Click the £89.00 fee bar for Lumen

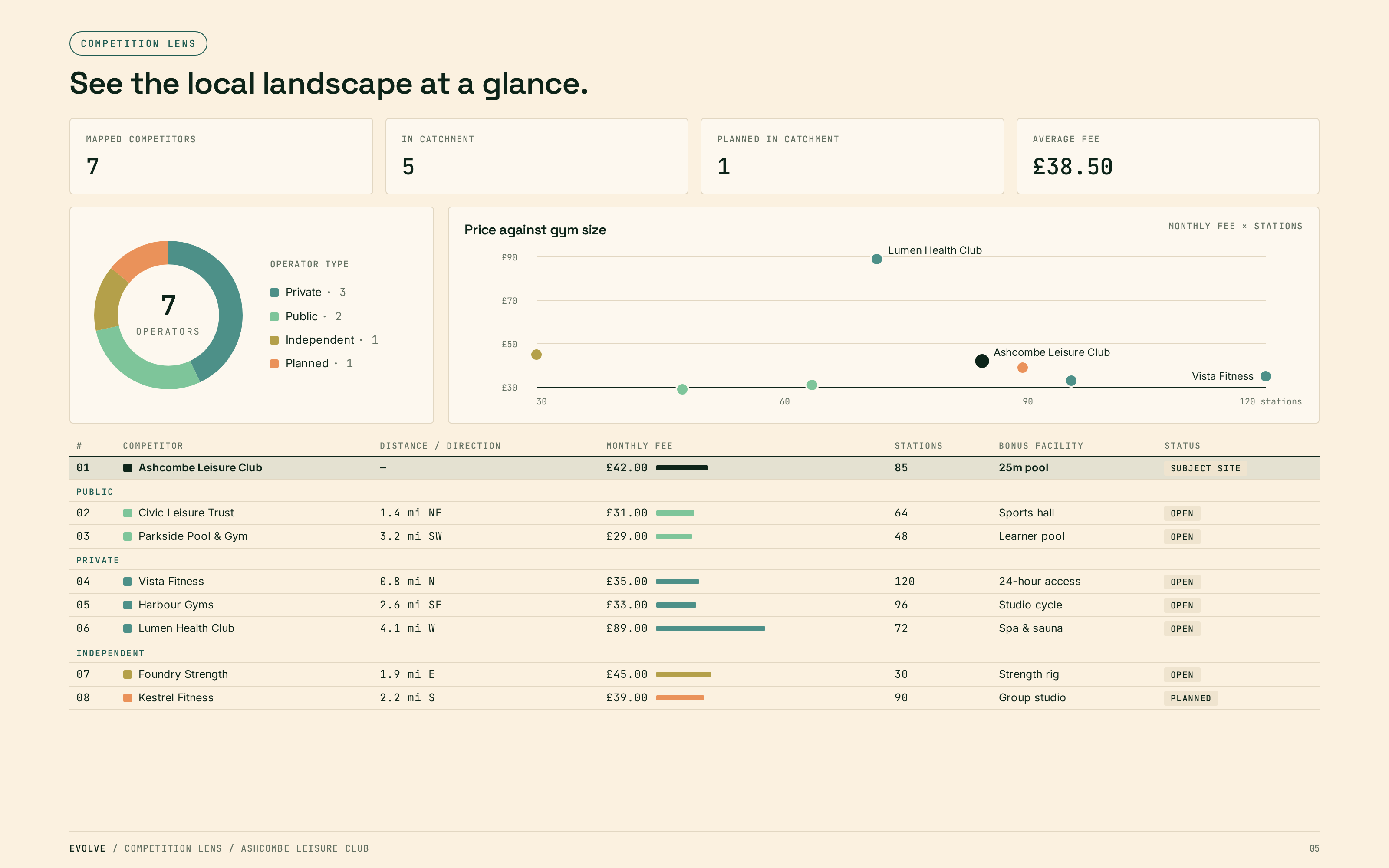click(x=710, y=628)
